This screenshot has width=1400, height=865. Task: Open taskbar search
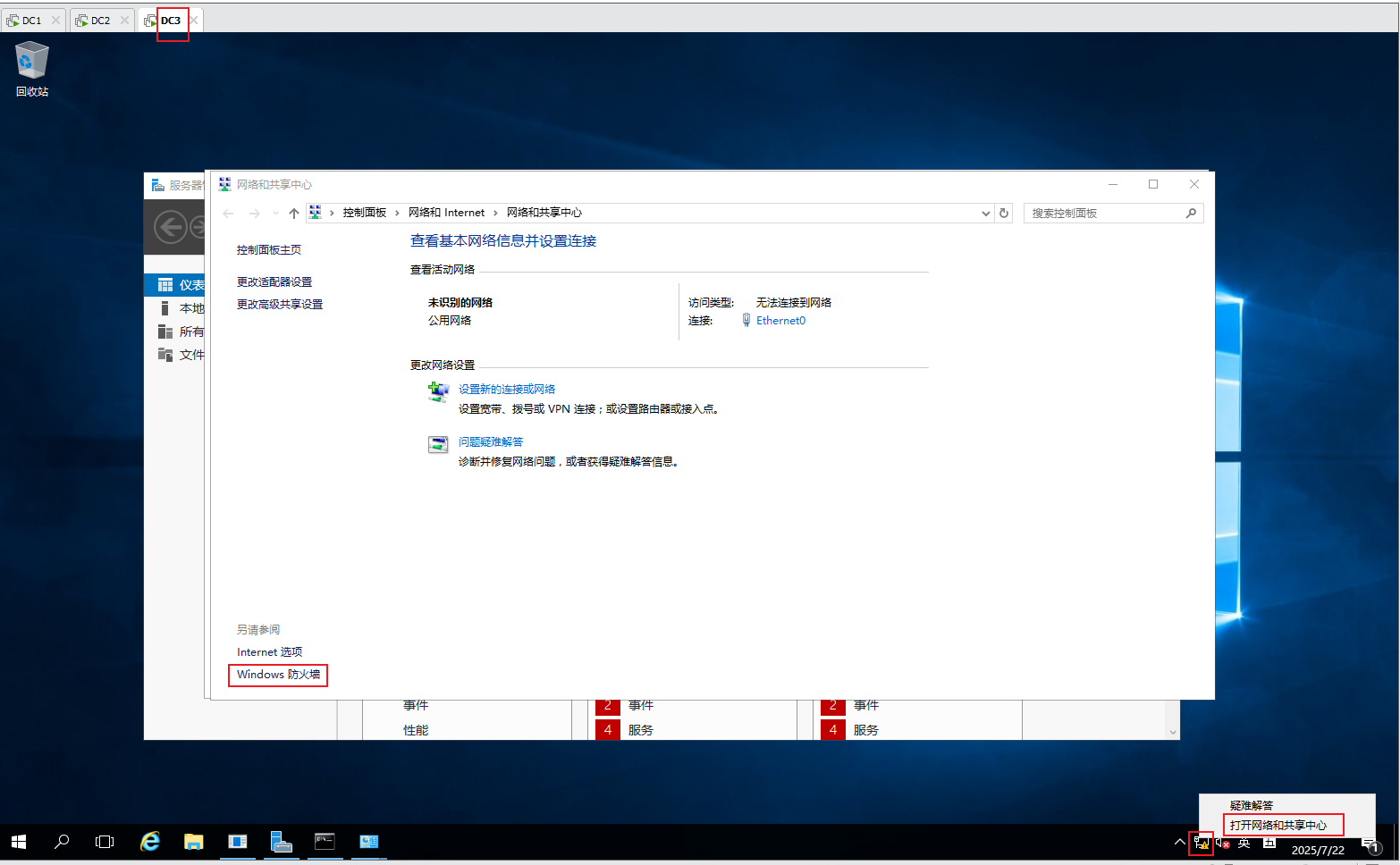click(x=62, y=842)
